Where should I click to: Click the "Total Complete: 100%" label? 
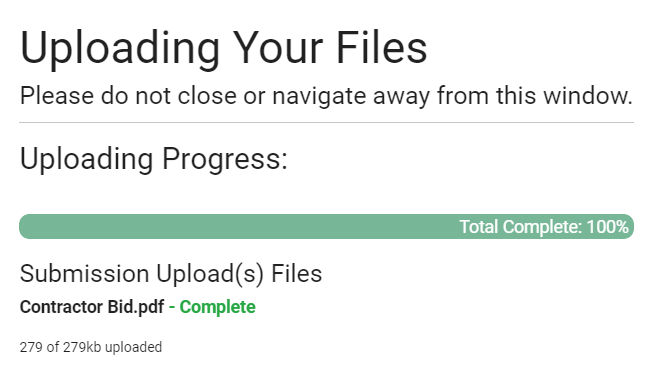(544, 227)
